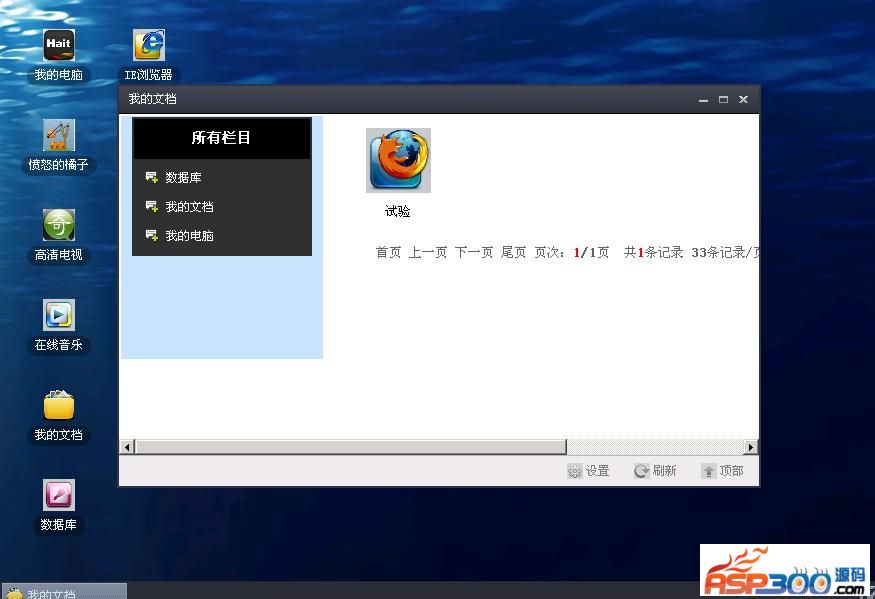Click the 上一页 pagination link

click(x=427, y=253)
